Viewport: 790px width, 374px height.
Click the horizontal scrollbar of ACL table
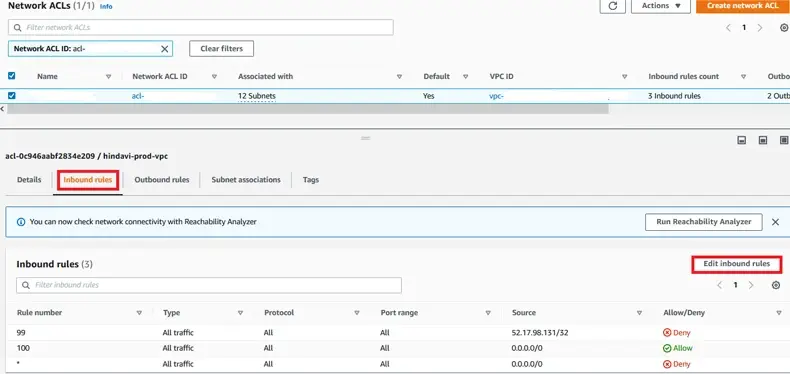pos(307,109)
